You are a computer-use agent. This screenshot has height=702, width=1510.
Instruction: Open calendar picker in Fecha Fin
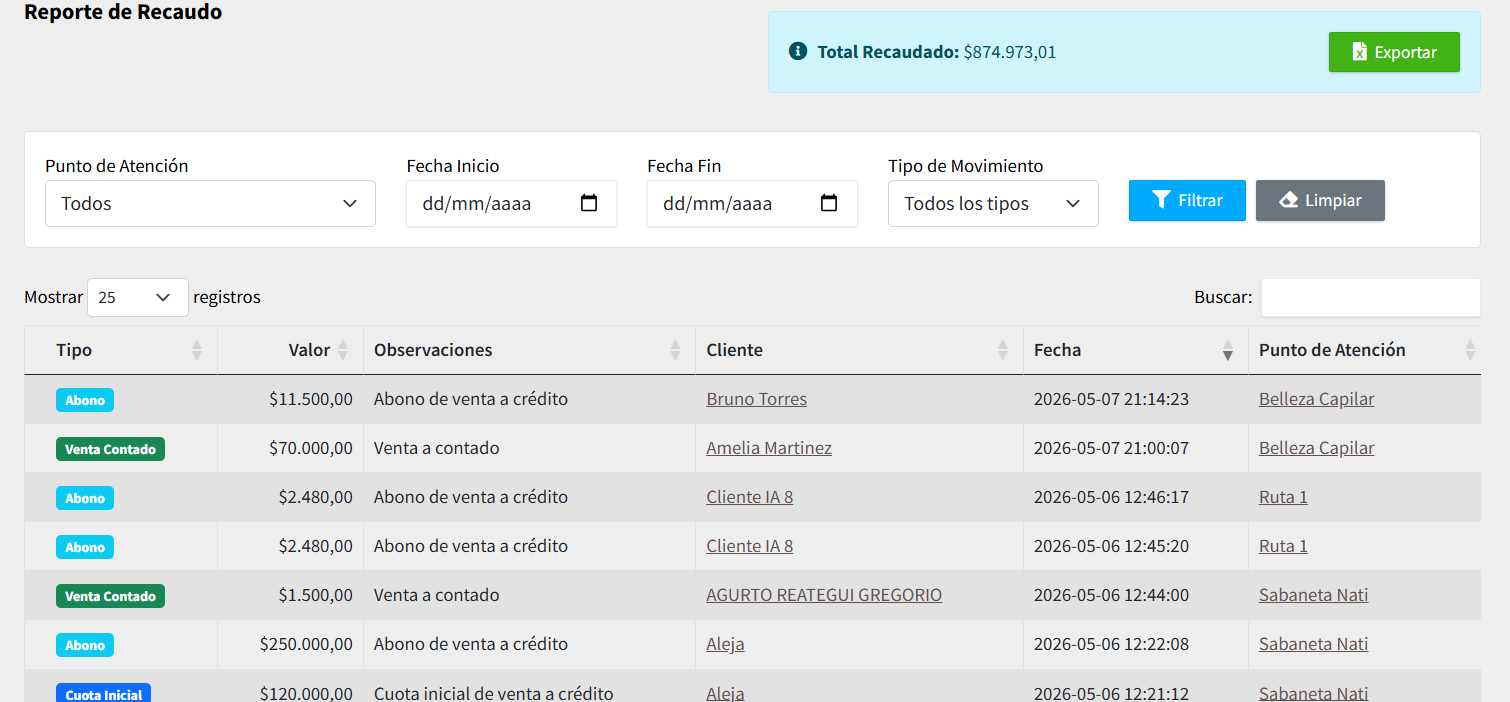pyautogui.click(x=829, y=203)
